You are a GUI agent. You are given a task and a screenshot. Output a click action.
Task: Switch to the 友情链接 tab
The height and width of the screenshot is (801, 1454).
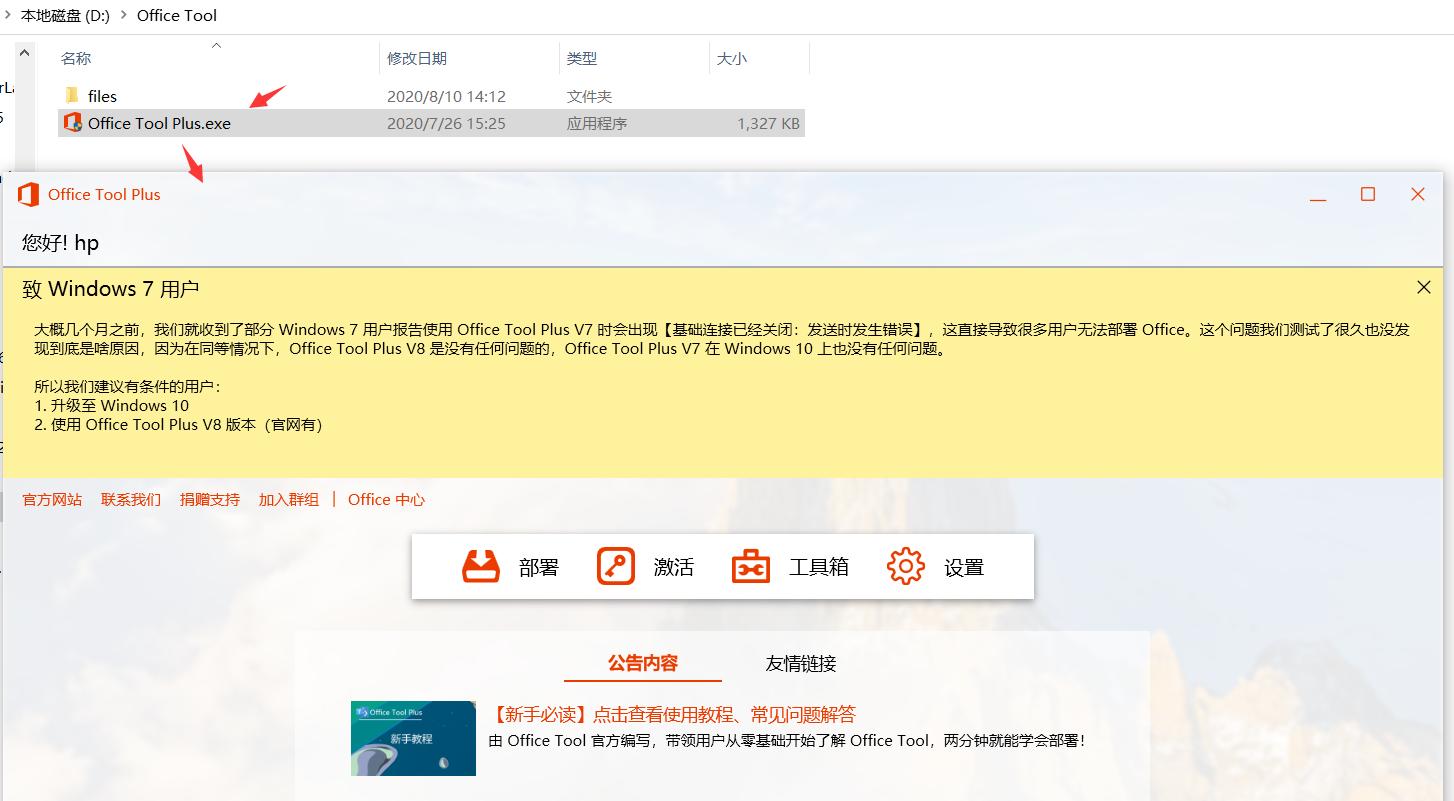pyautogui.click(x=800, y=663)
